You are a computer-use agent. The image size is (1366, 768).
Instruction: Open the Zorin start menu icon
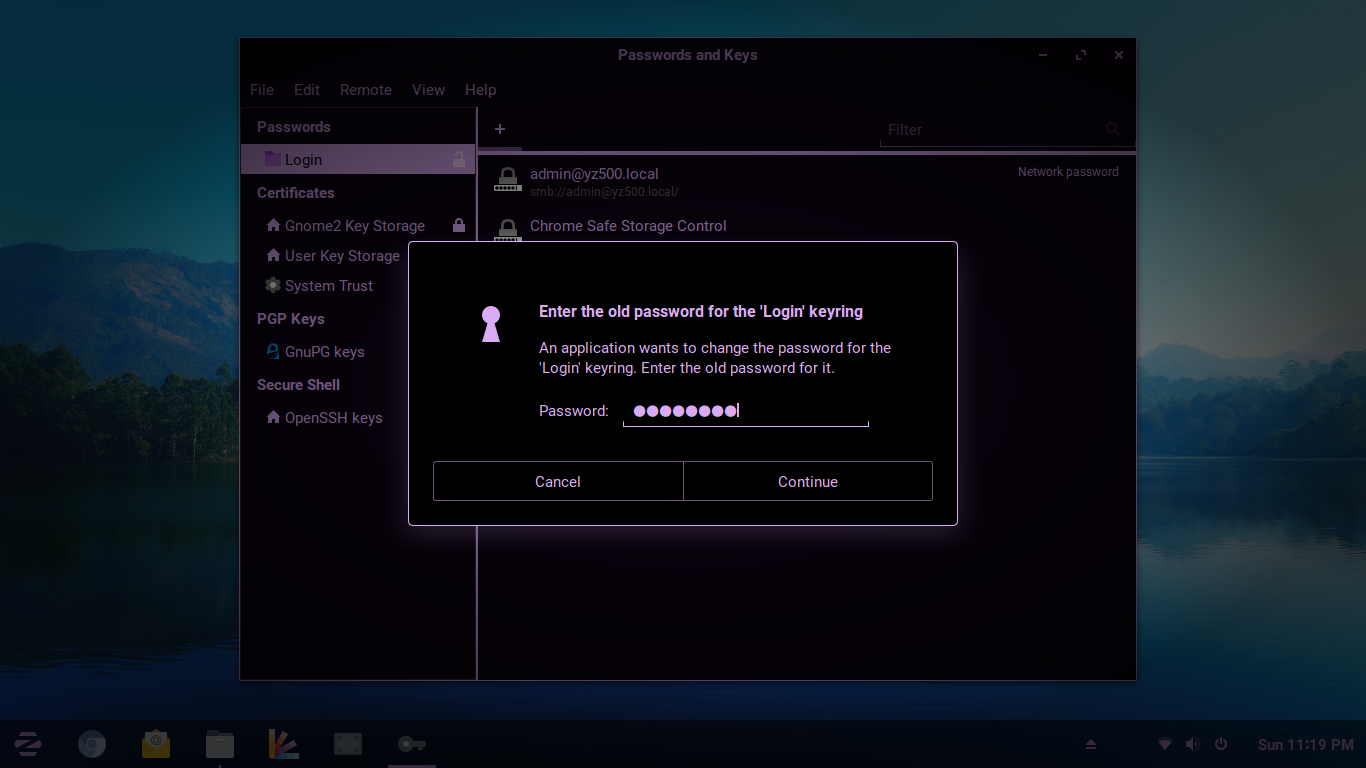(x=28, y=744)
